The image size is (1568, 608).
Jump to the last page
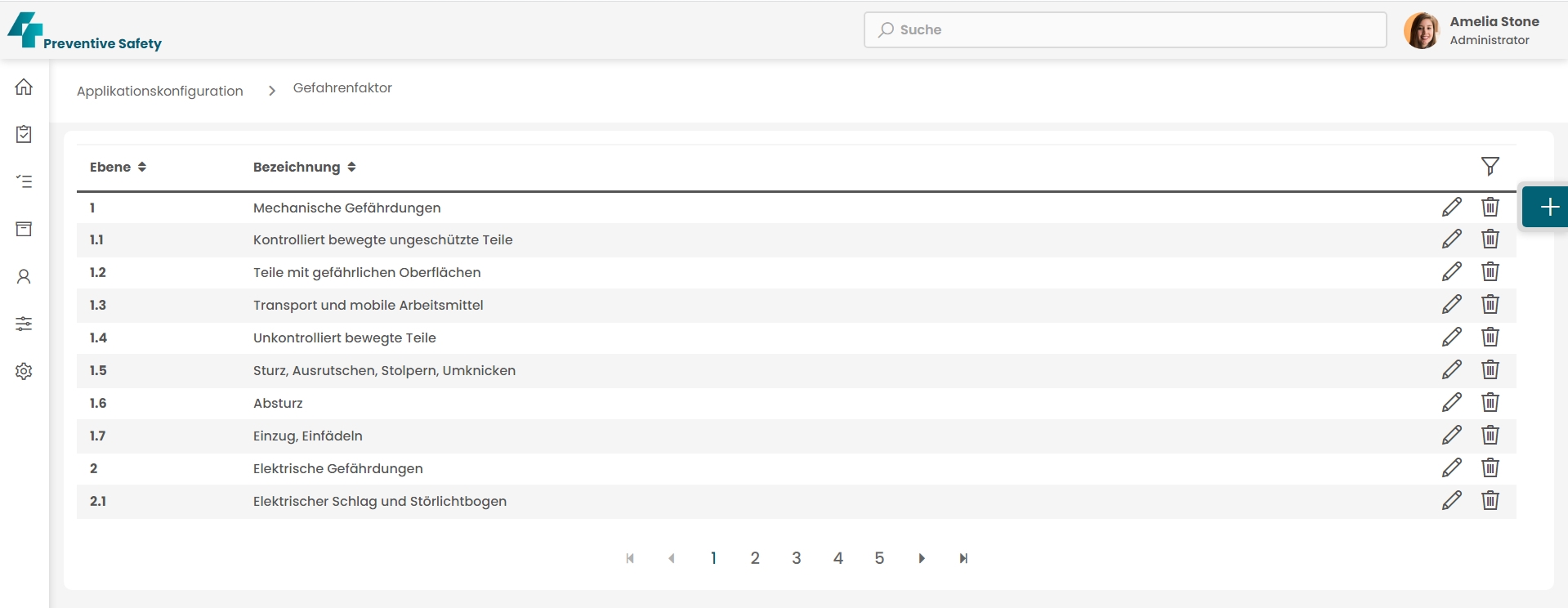pos(963,558)
